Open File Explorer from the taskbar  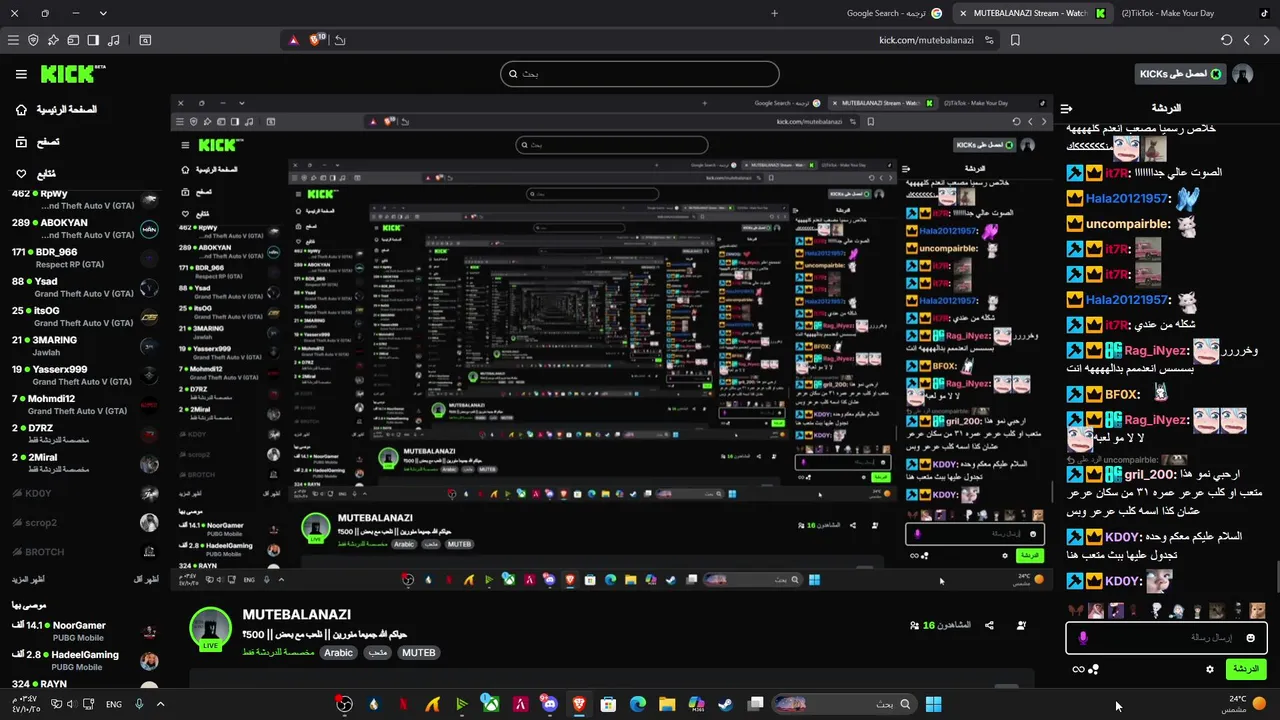[667, 704]
